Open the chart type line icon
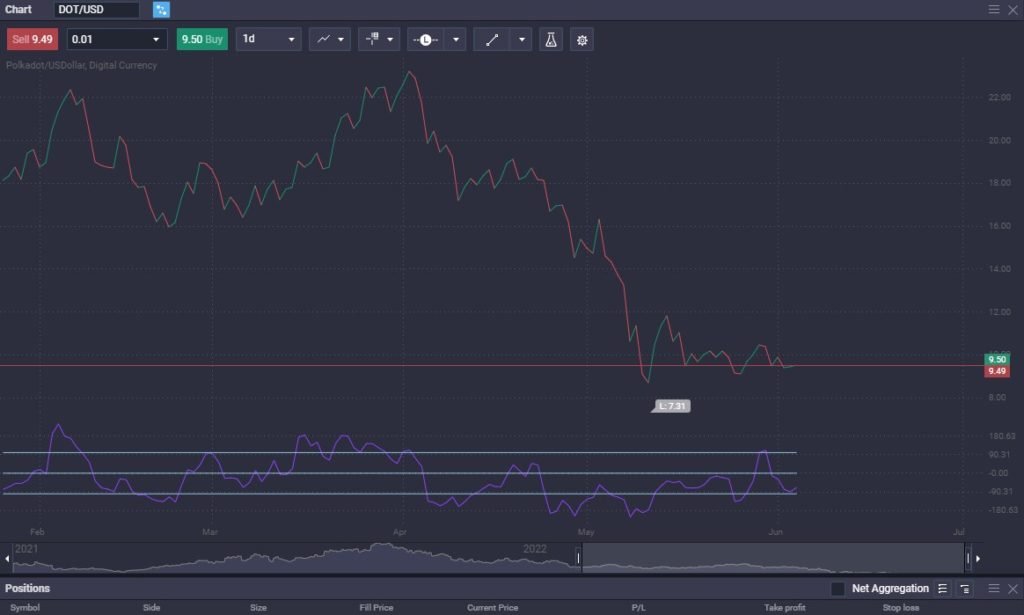Viewport: 1024px width, 615px height. tap(329, 40)
